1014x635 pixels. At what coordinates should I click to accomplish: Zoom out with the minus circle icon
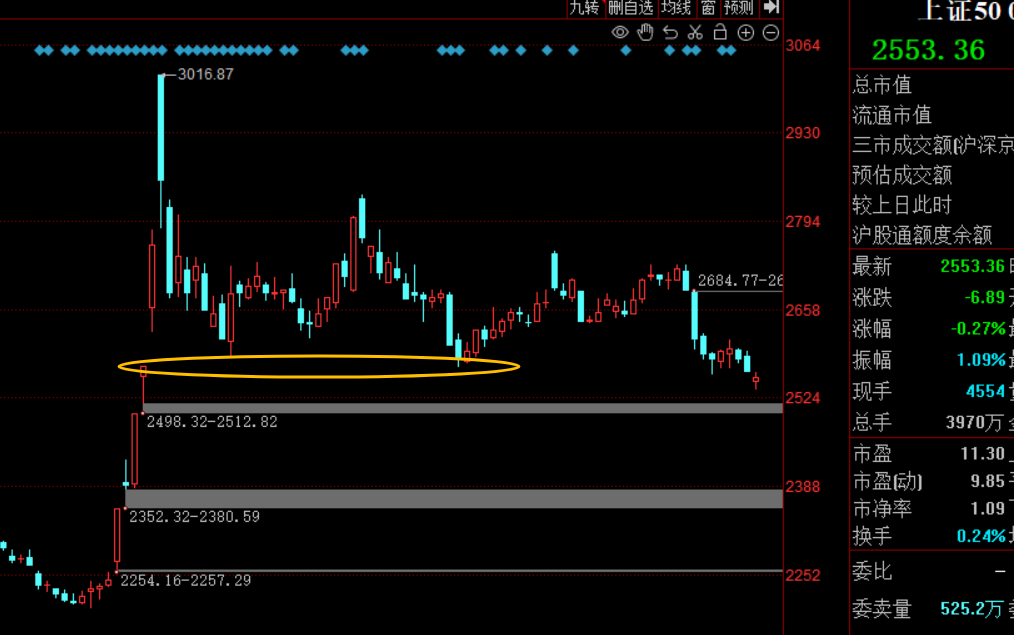point(771,32)
